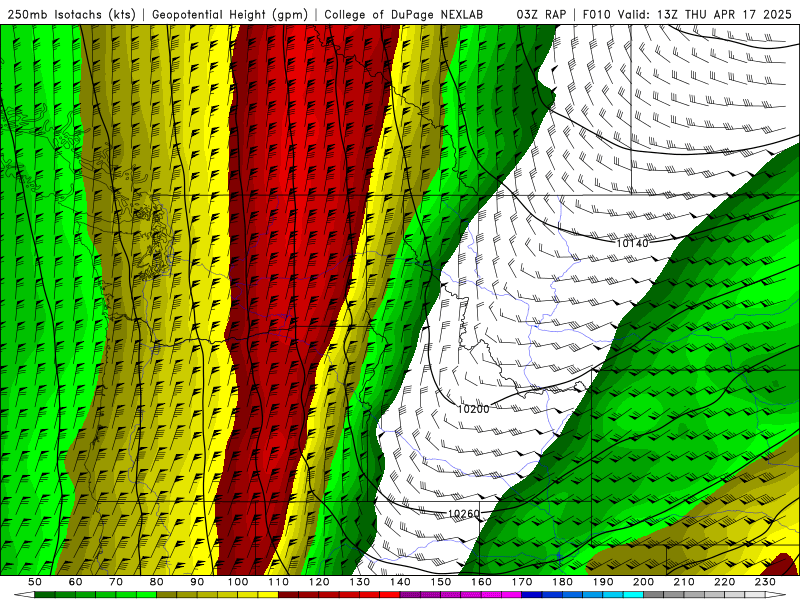Click the 60 label on the color scale
800x600 pixels.
click(75, 582)
